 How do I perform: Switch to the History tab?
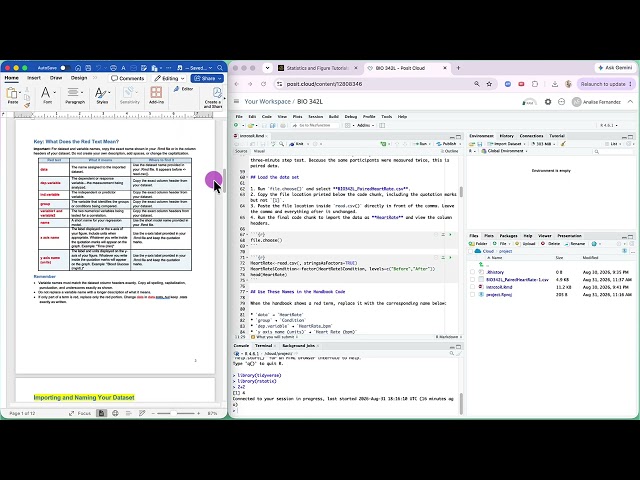pos(507,136)
